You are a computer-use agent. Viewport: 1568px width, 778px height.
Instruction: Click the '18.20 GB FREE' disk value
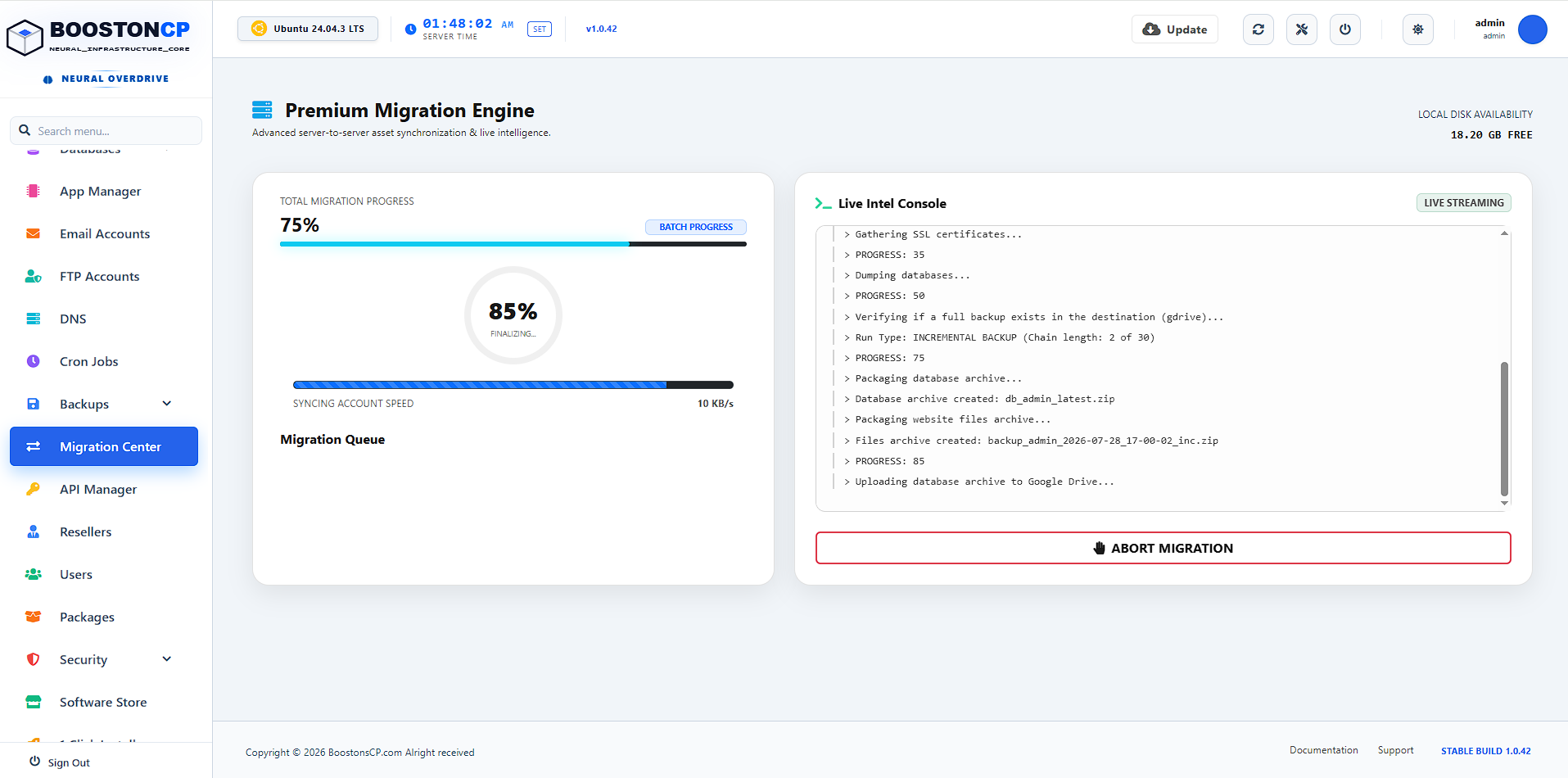tap(1491, 135)
